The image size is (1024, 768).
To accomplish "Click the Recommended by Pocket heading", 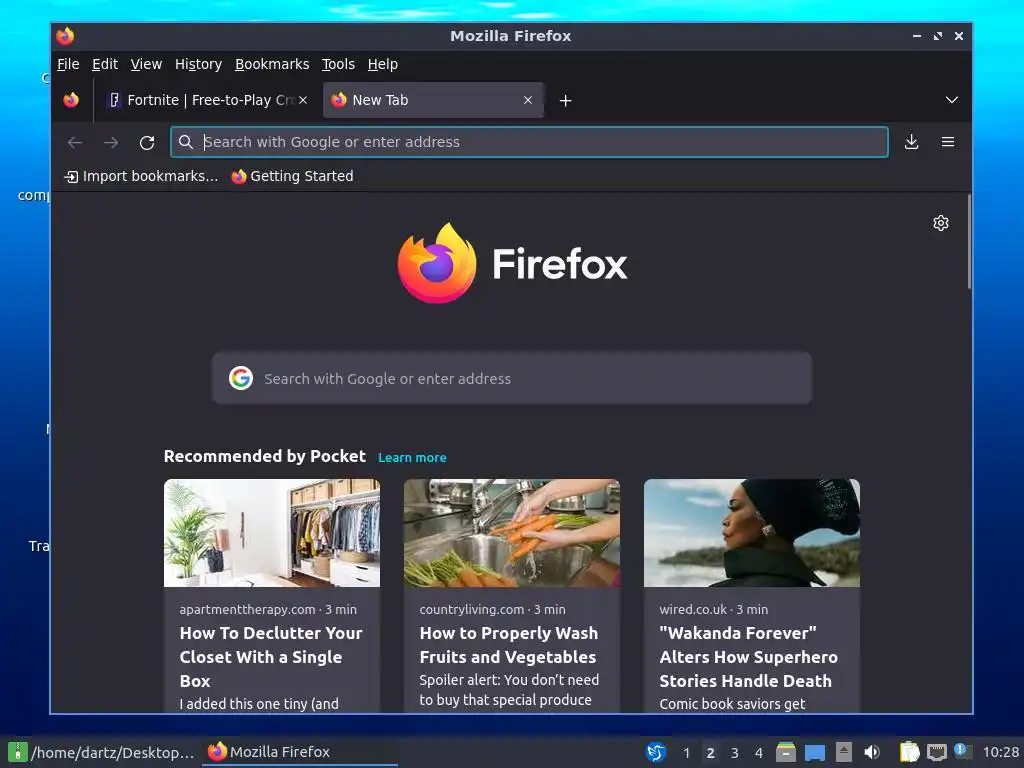I will pyautogui.click(x=264, y=456).
